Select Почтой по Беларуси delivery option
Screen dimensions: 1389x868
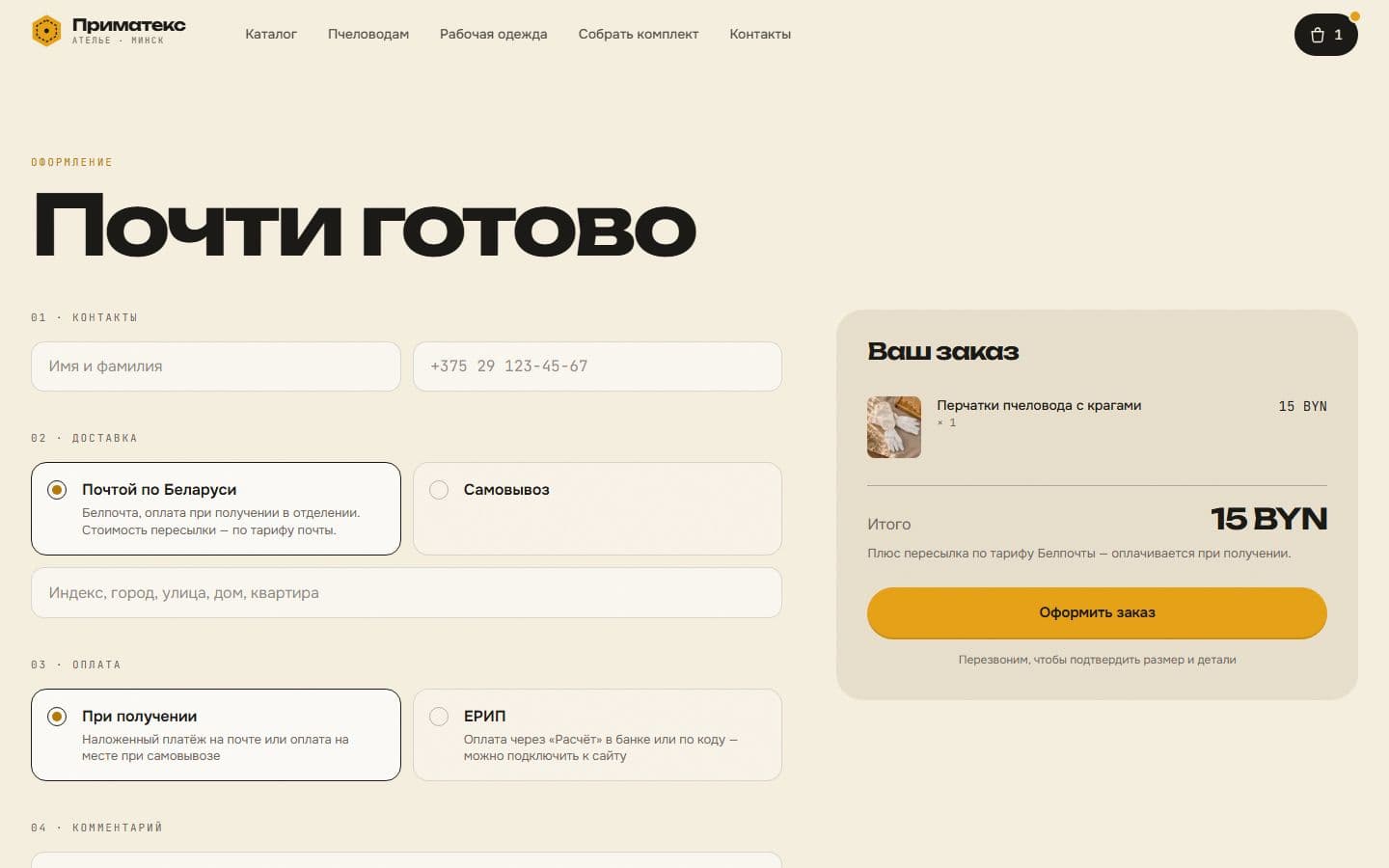point(216,508)
